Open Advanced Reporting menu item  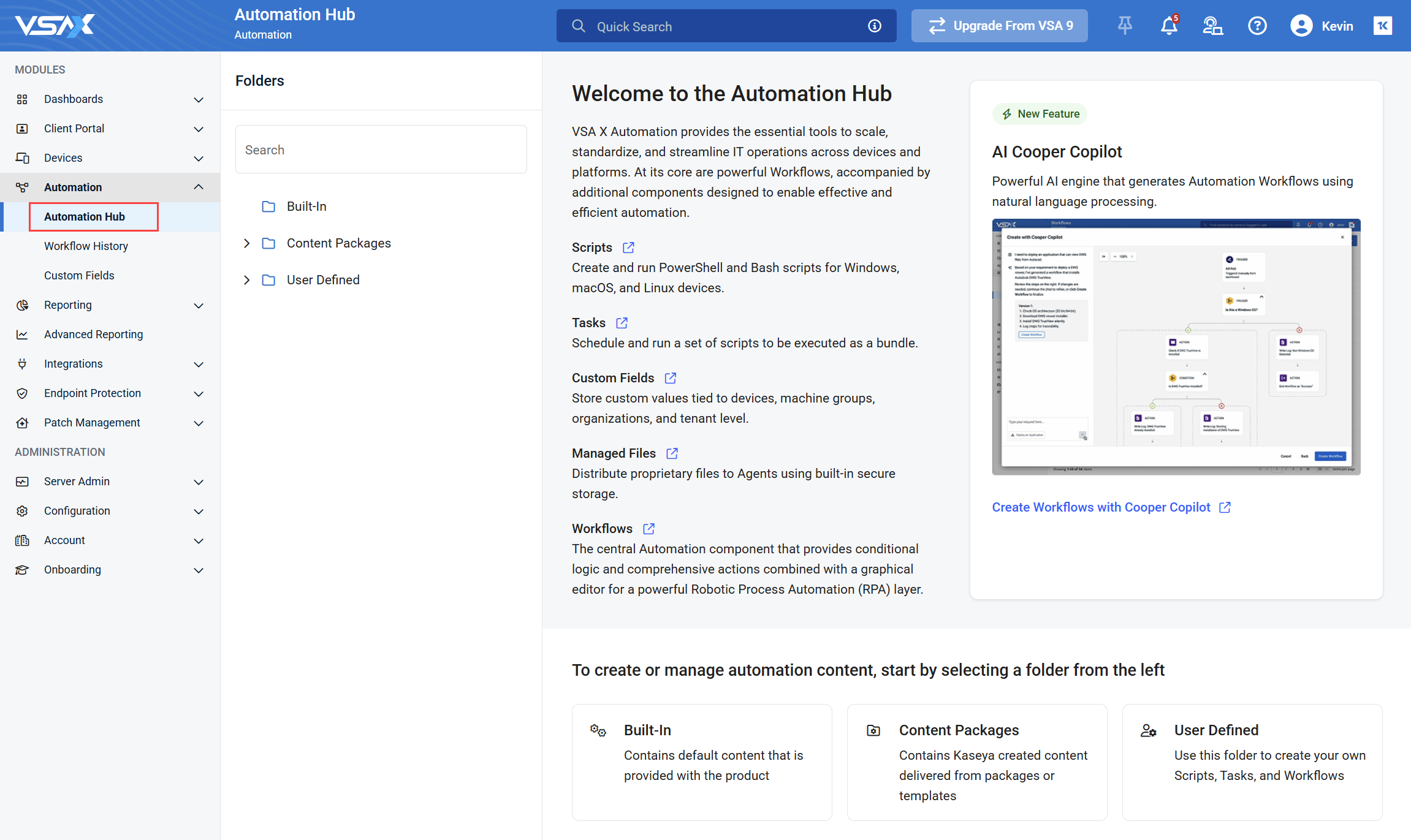pos(110,335)
